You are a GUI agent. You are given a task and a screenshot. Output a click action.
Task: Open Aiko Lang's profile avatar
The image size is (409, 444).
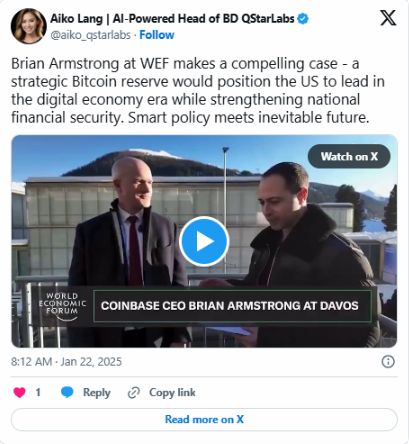29,26
